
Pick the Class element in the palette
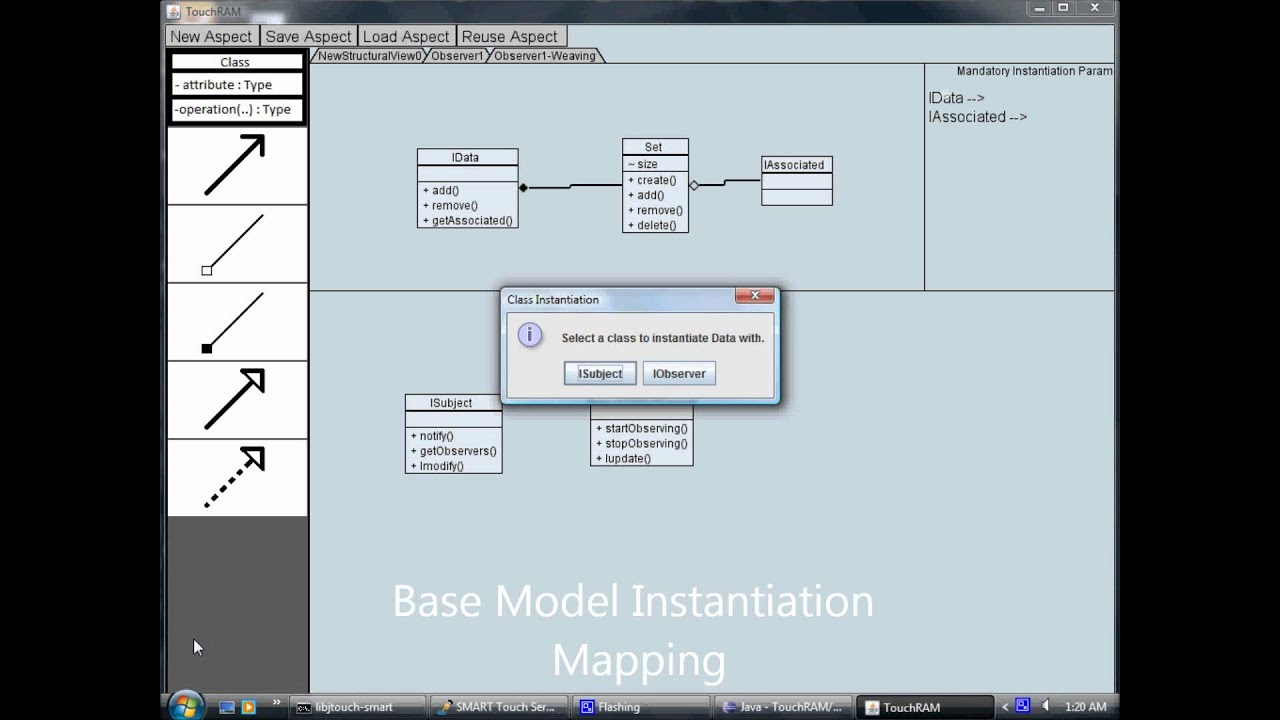[x=235, y=62]
